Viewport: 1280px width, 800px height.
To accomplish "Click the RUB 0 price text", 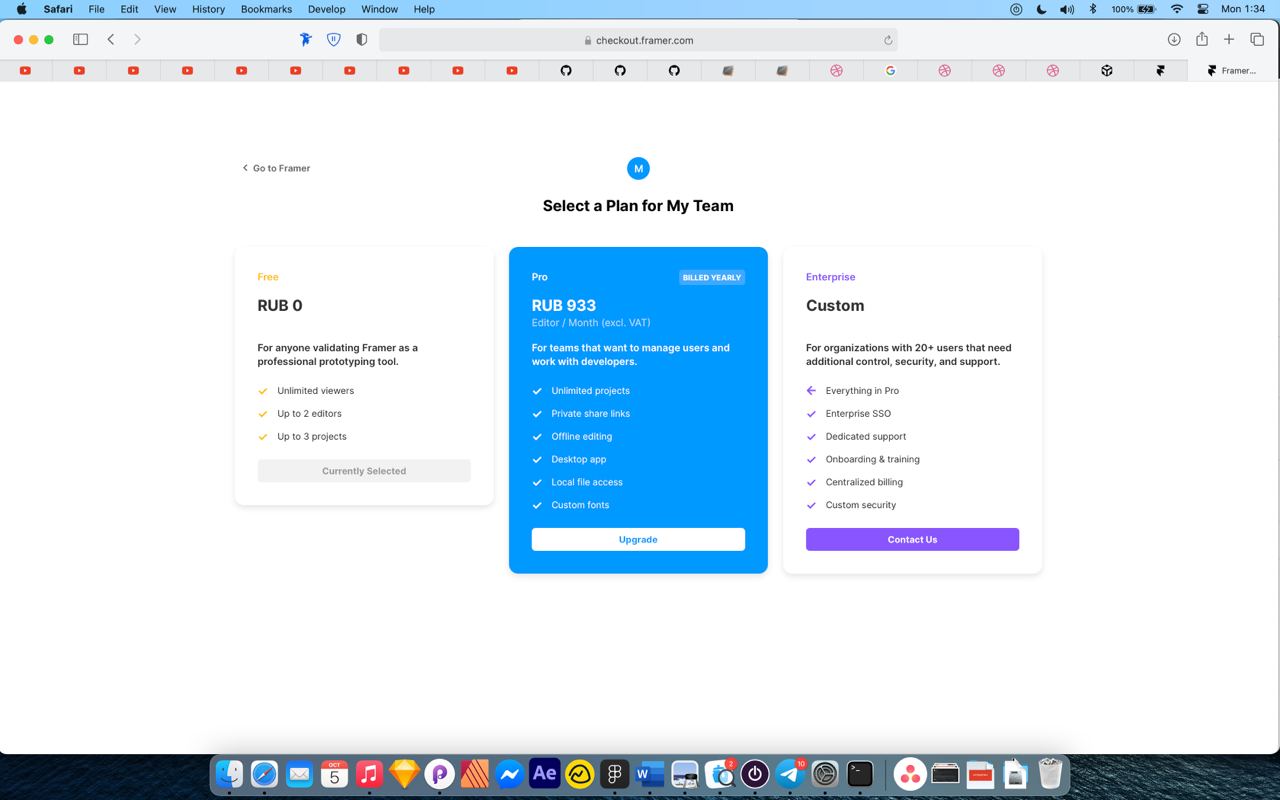I will point(280,306).
